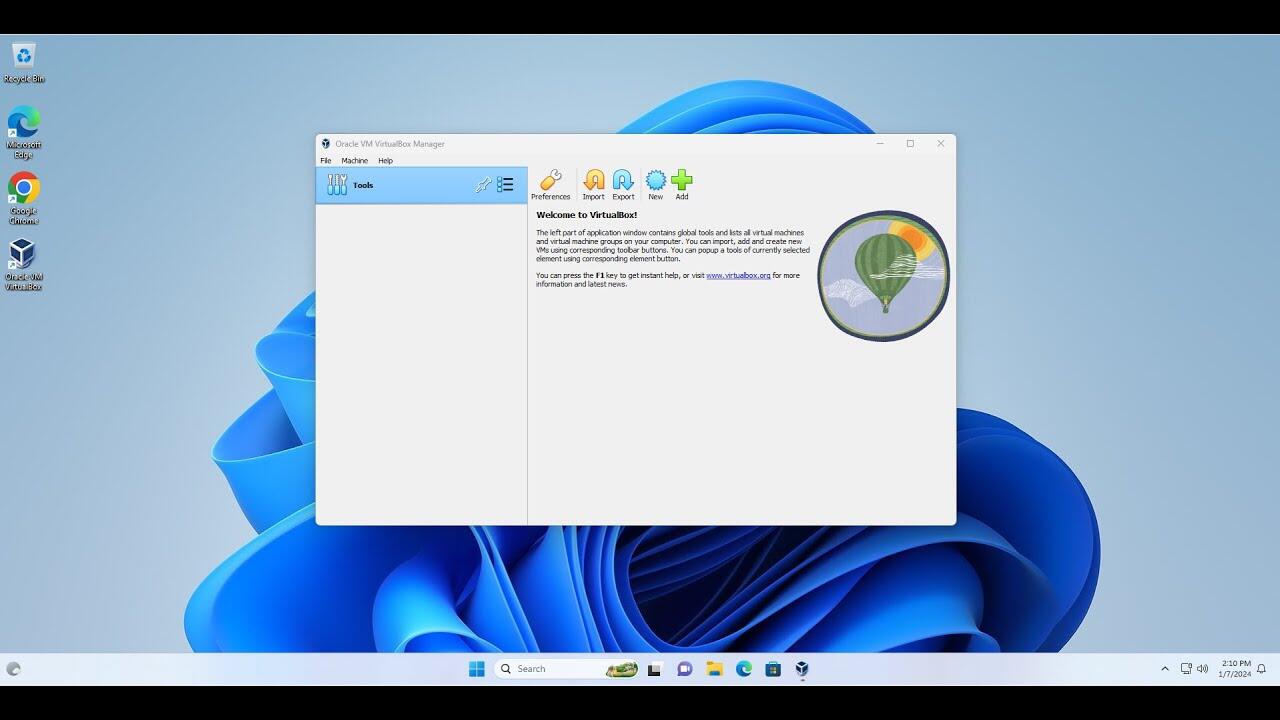
Task: Click the "Welcome to VirtualBox!" heading
Action: 586,215
